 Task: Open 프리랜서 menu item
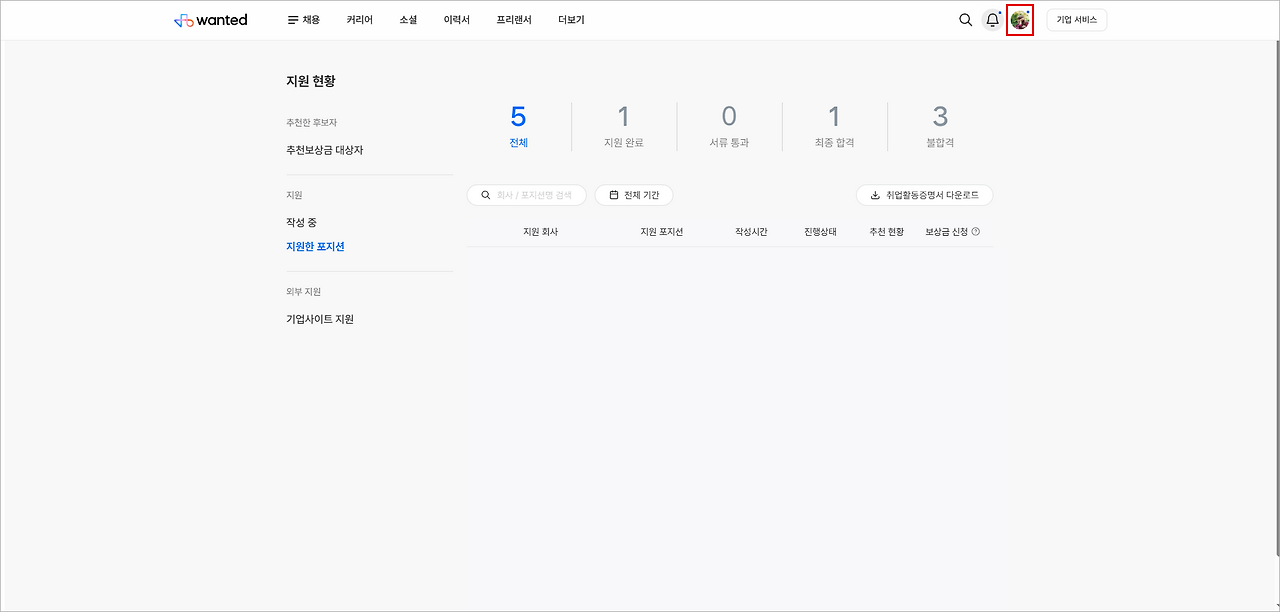click(514, 20)
